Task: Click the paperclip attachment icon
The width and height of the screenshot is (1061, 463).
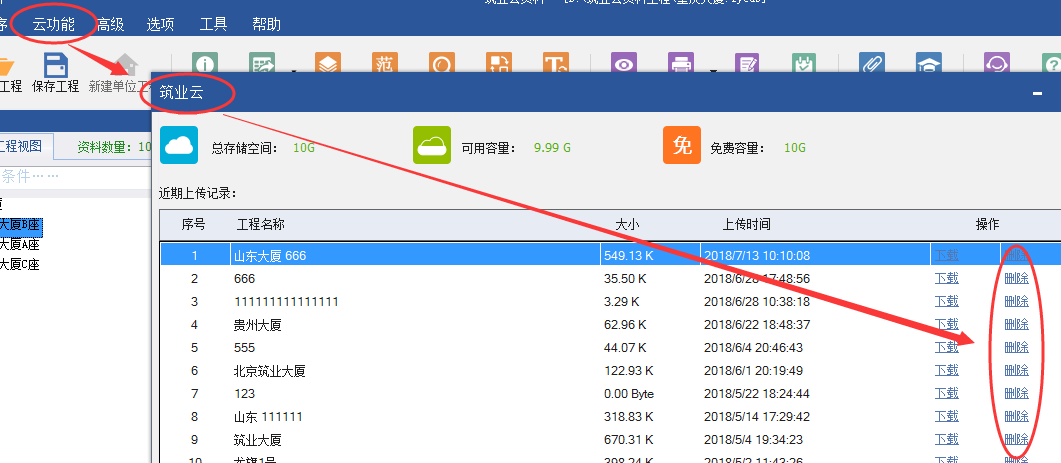Action: pos(872,65)
